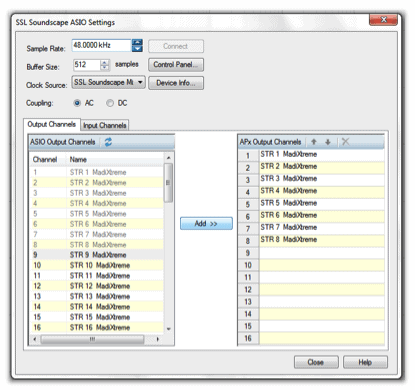Screen dimensions: 415x390
Task: Move selected APx channel down
Action: click(x=328, y=142)
